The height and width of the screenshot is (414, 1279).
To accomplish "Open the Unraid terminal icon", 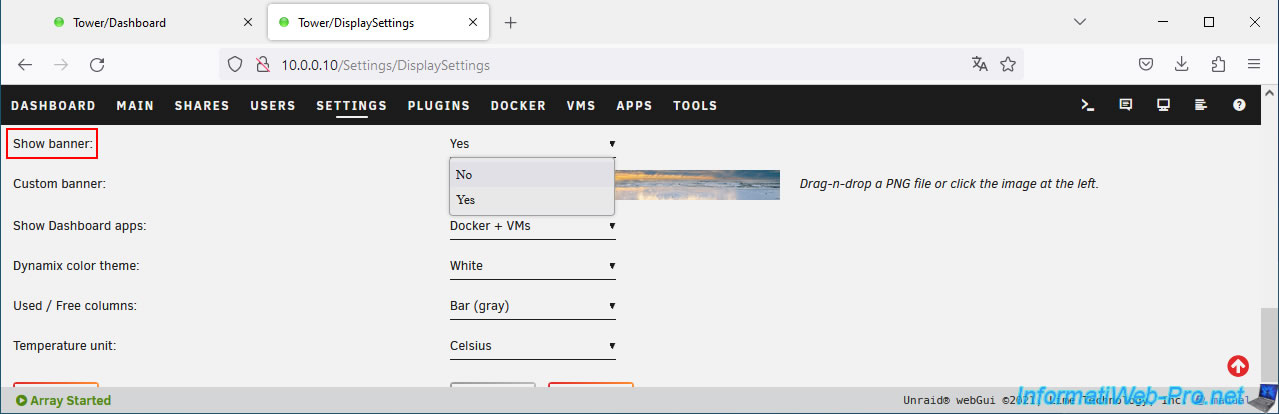I will [x=1088, y=105].
